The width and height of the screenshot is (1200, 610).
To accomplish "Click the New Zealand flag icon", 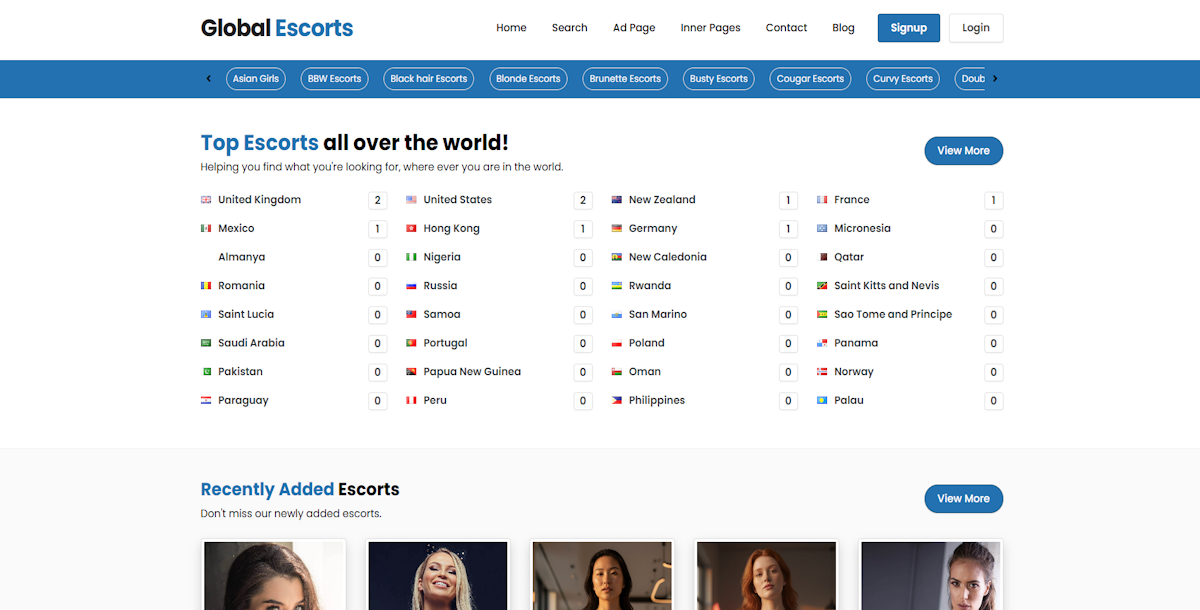I will pos(617,200).
